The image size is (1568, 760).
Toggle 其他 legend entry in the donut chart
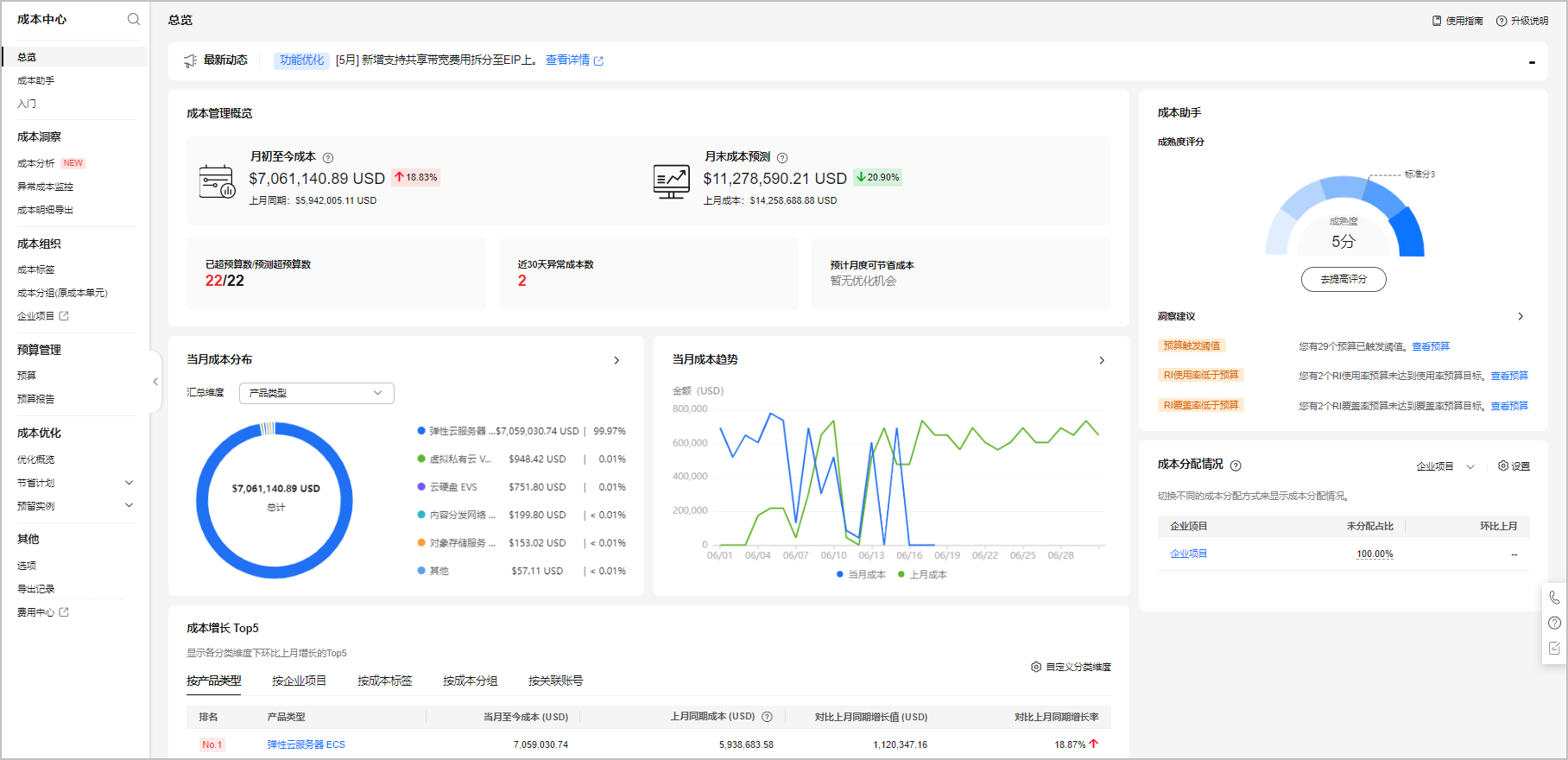pos(433,571)
